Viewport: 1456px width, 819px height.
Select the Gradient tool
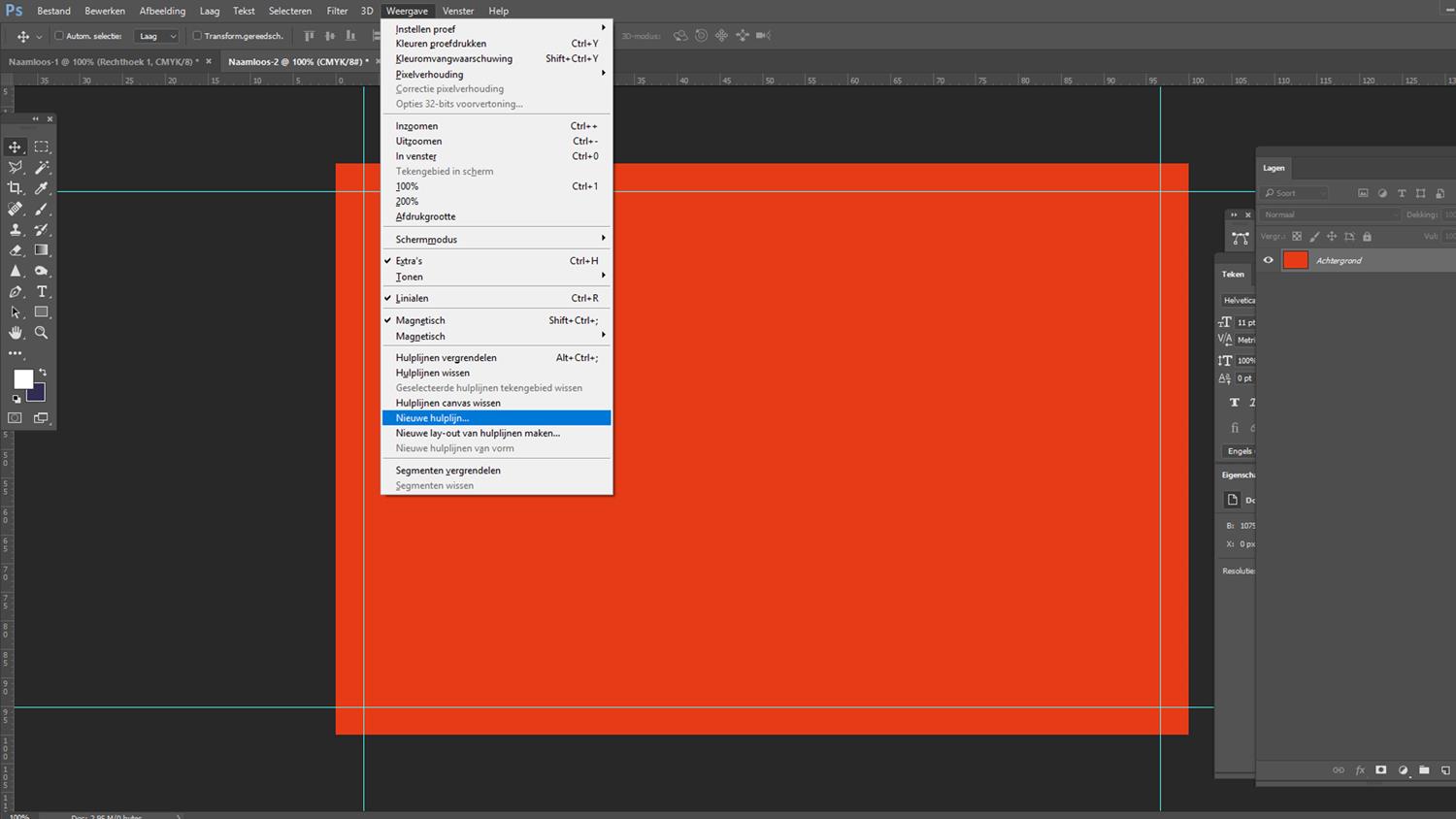coord(42,250)
